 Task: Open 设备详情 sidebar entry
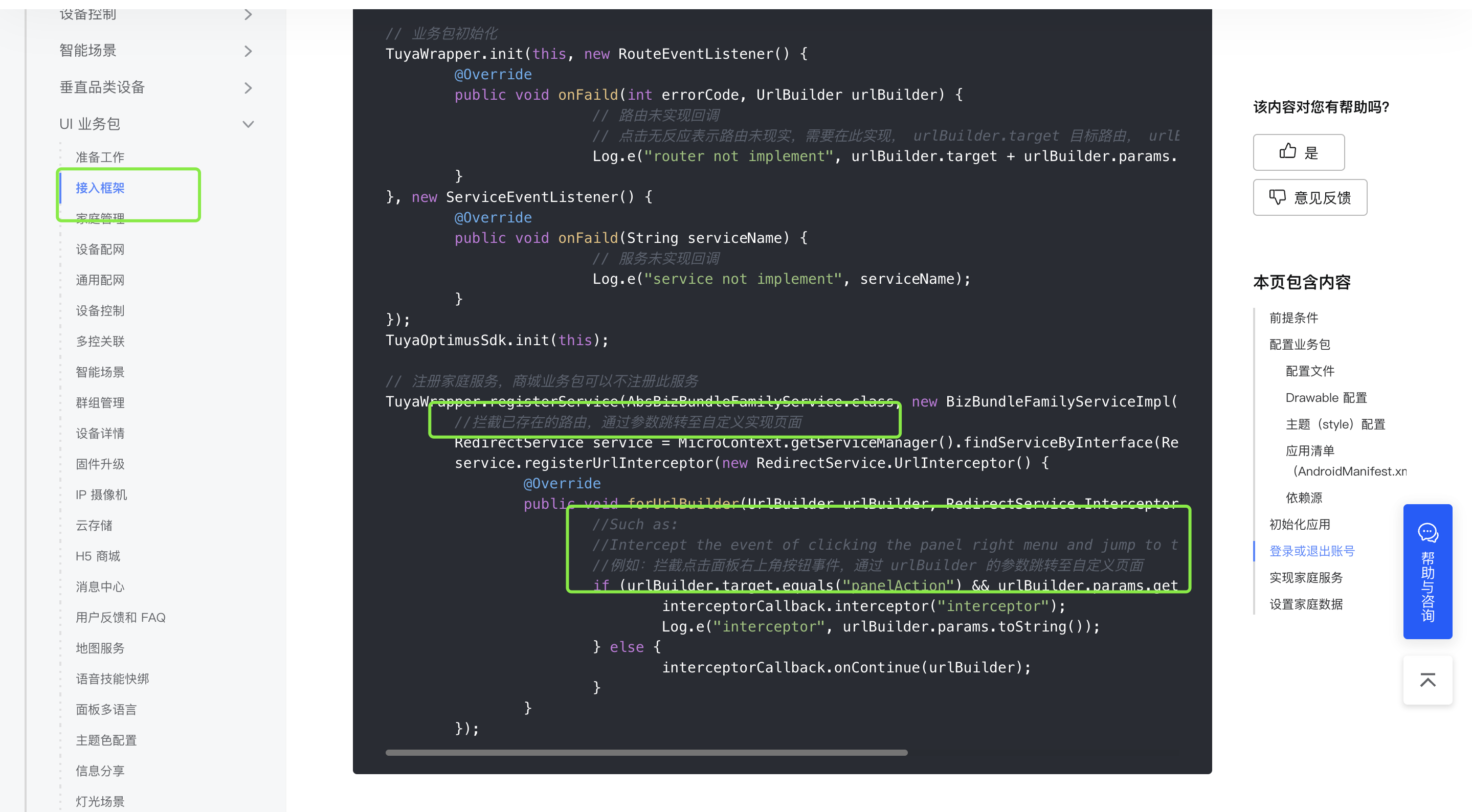click(x=100, y=433)
